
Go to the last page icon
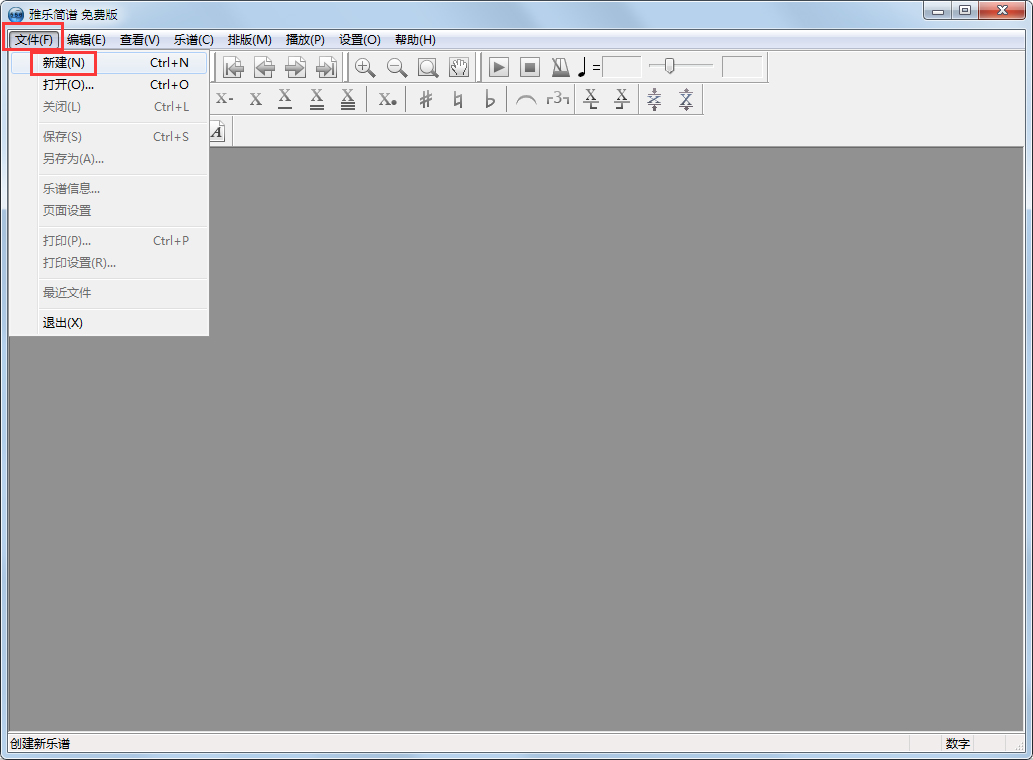coord(326,67)
